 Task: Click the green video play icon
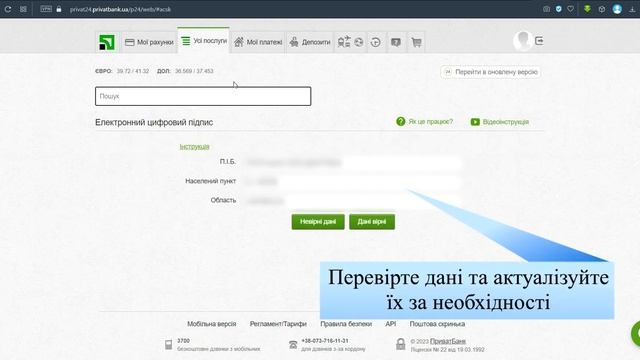tap(475, 122)
